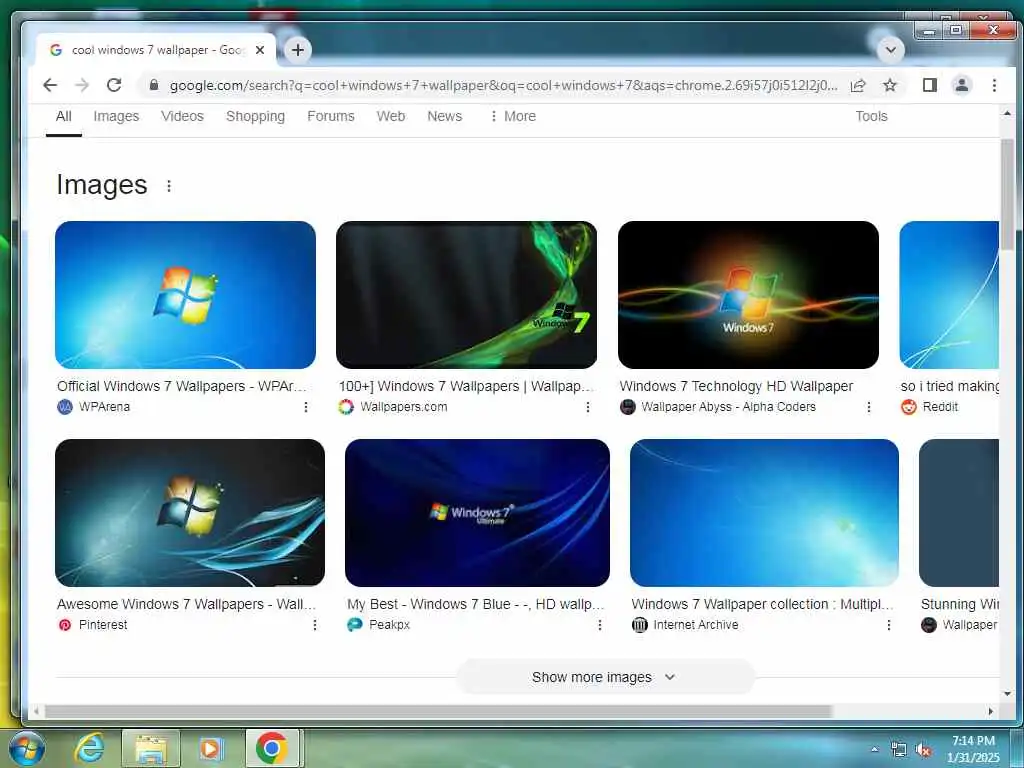
Task: Click the Internet Archive source label
Action: coord(696,625)
